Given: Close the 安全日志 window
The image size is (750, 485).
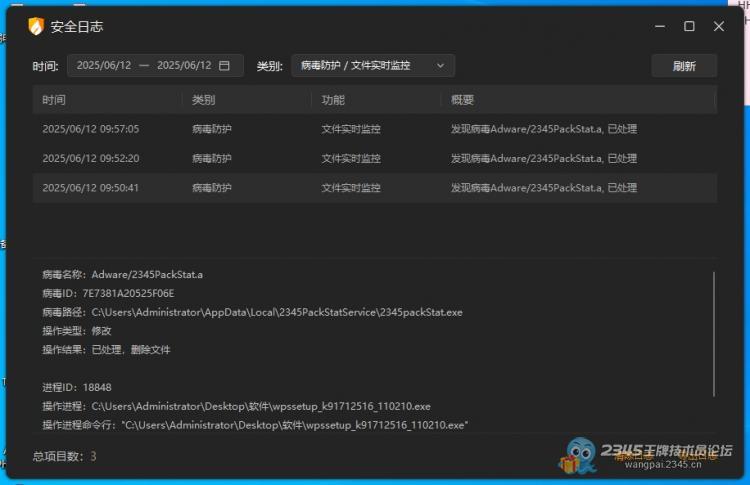Looking at the screenshot, I should (718, 26).
